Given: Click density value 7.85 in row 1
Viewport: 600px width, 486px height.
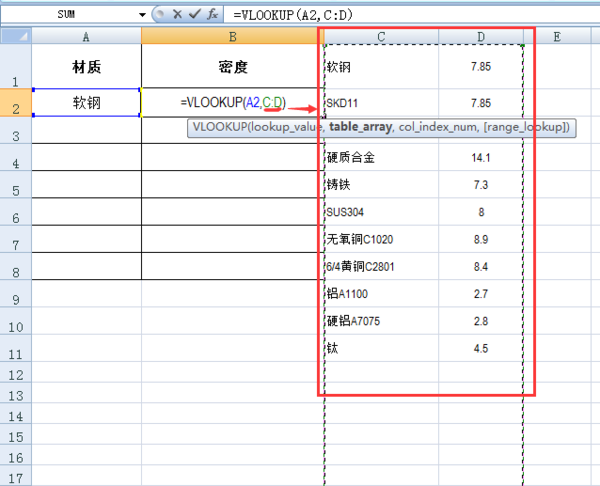Looking at the screenshot, I should [x=481, y=67].
